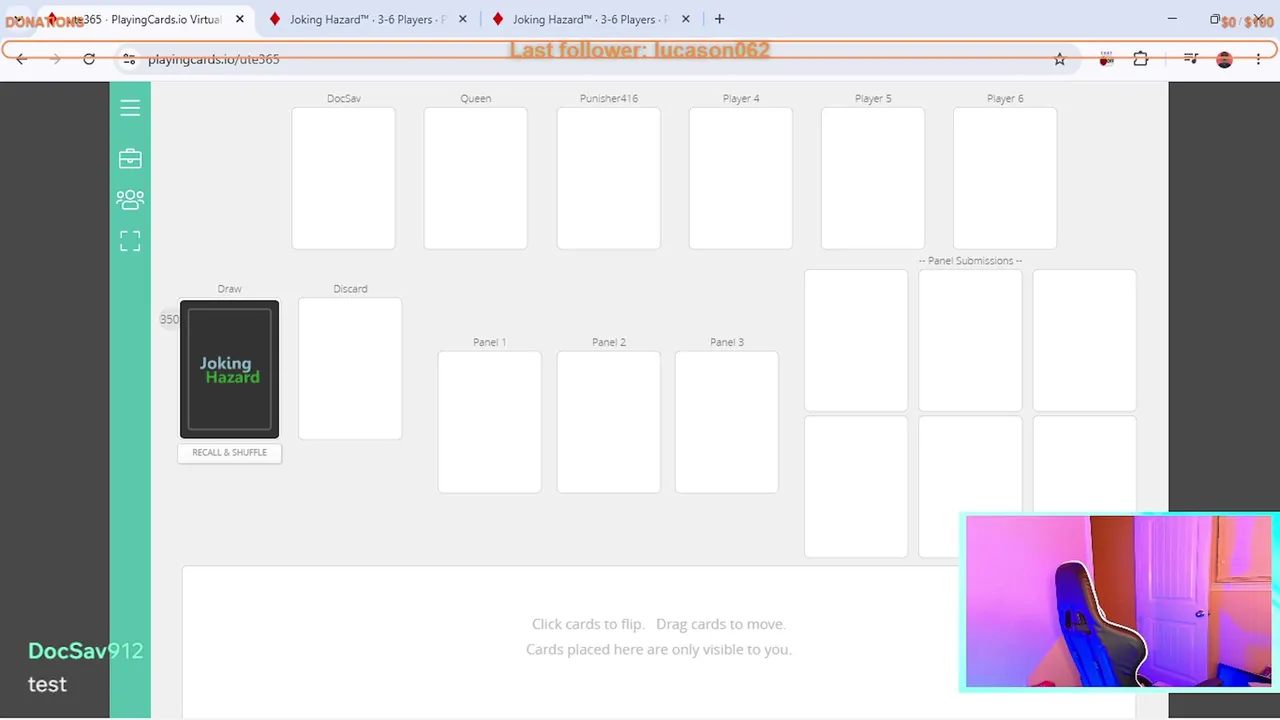The width and height of the screenshot is (1280, 720).
Task: Open the hamburger menu in the green sidebar
Action: point(130,108)
